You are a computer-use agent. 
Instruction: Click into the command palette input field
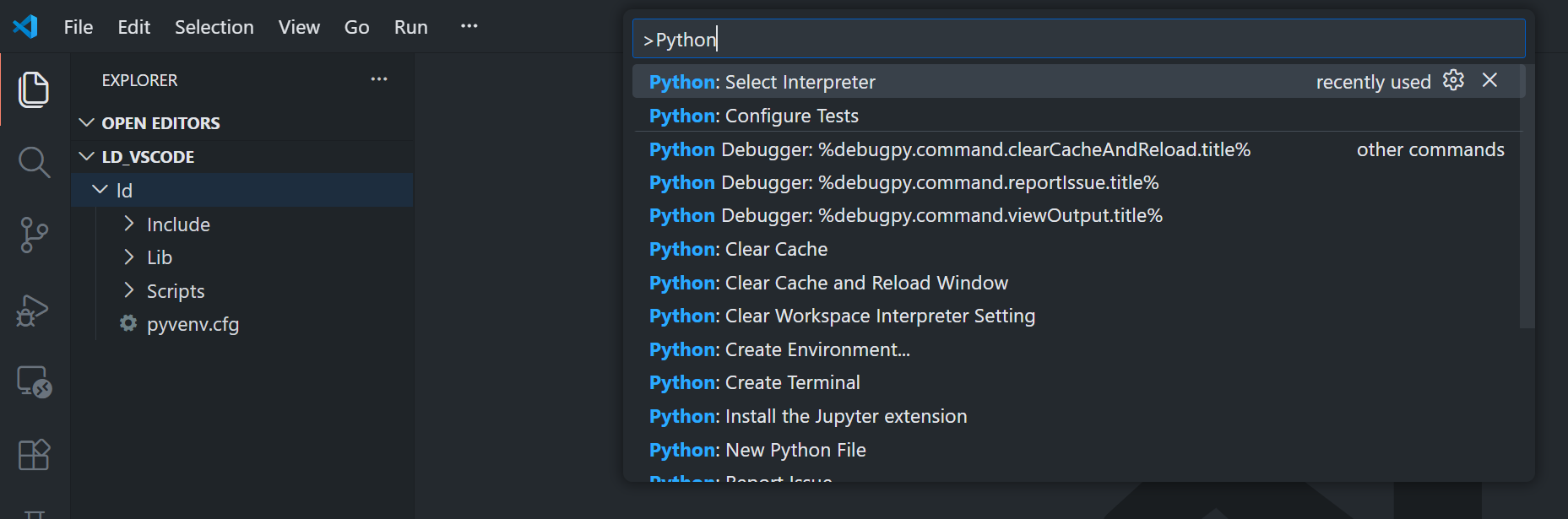(1078, 40)
